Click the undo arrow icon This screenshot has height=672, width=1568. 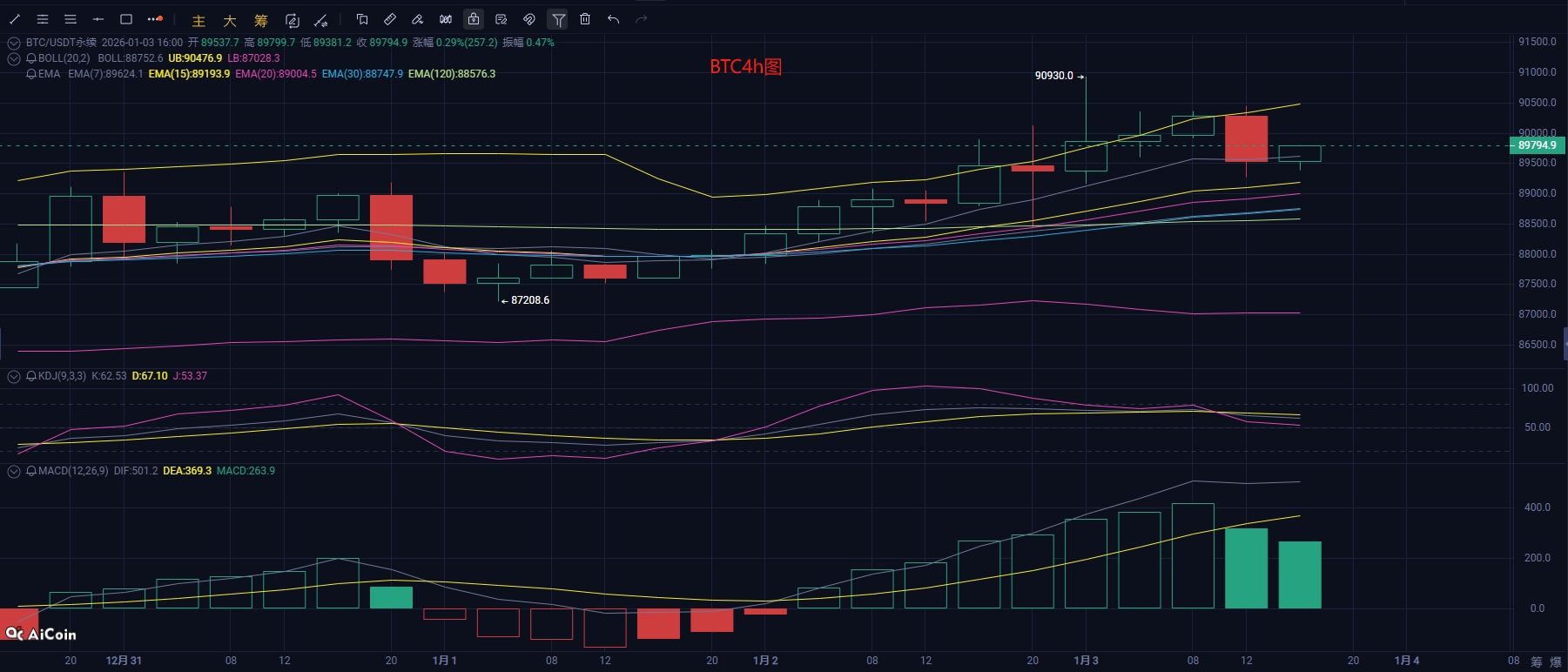[613, 19]
